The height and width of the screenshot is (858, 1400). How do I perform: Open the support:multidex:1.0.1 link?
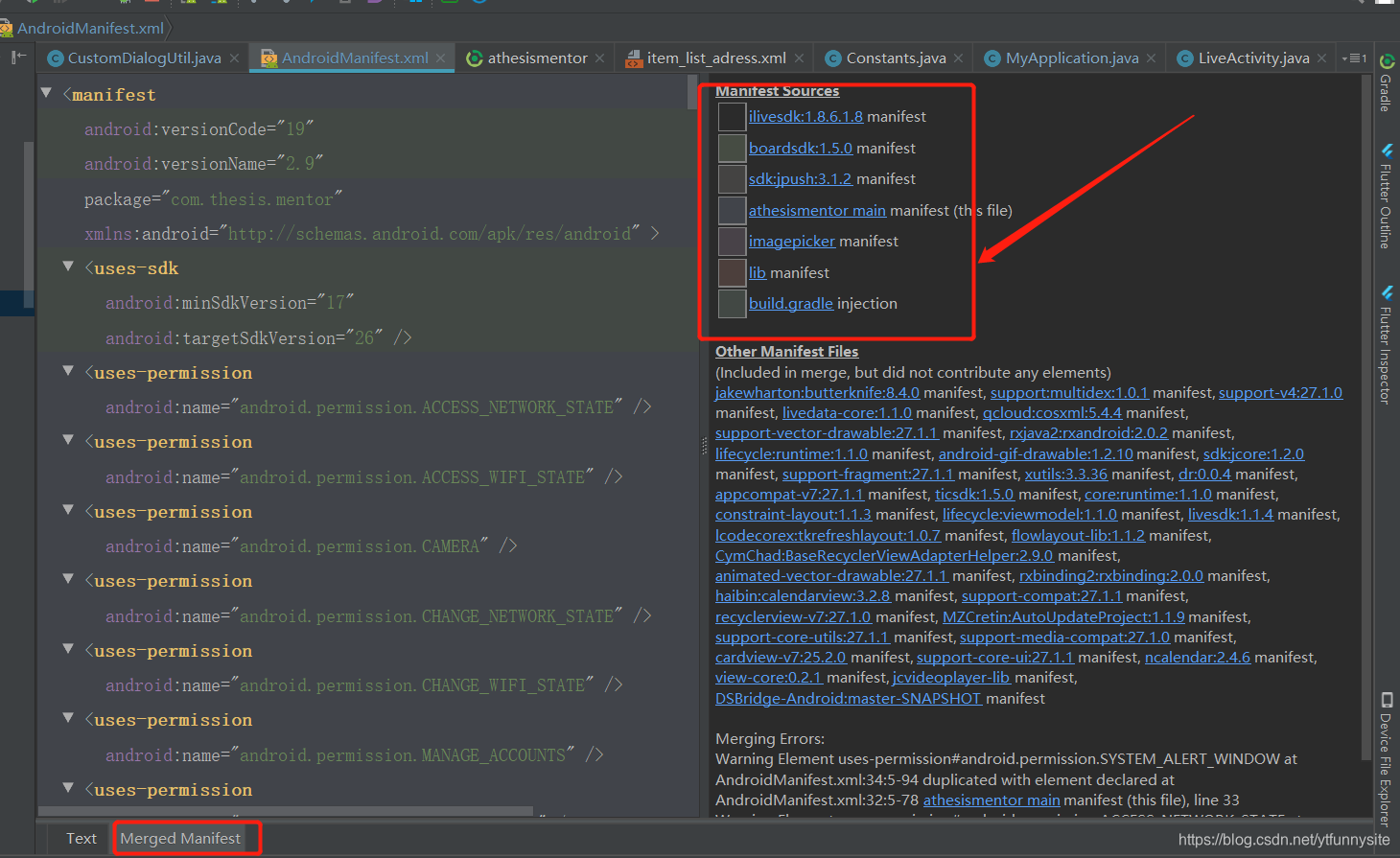coord(1069,393)
